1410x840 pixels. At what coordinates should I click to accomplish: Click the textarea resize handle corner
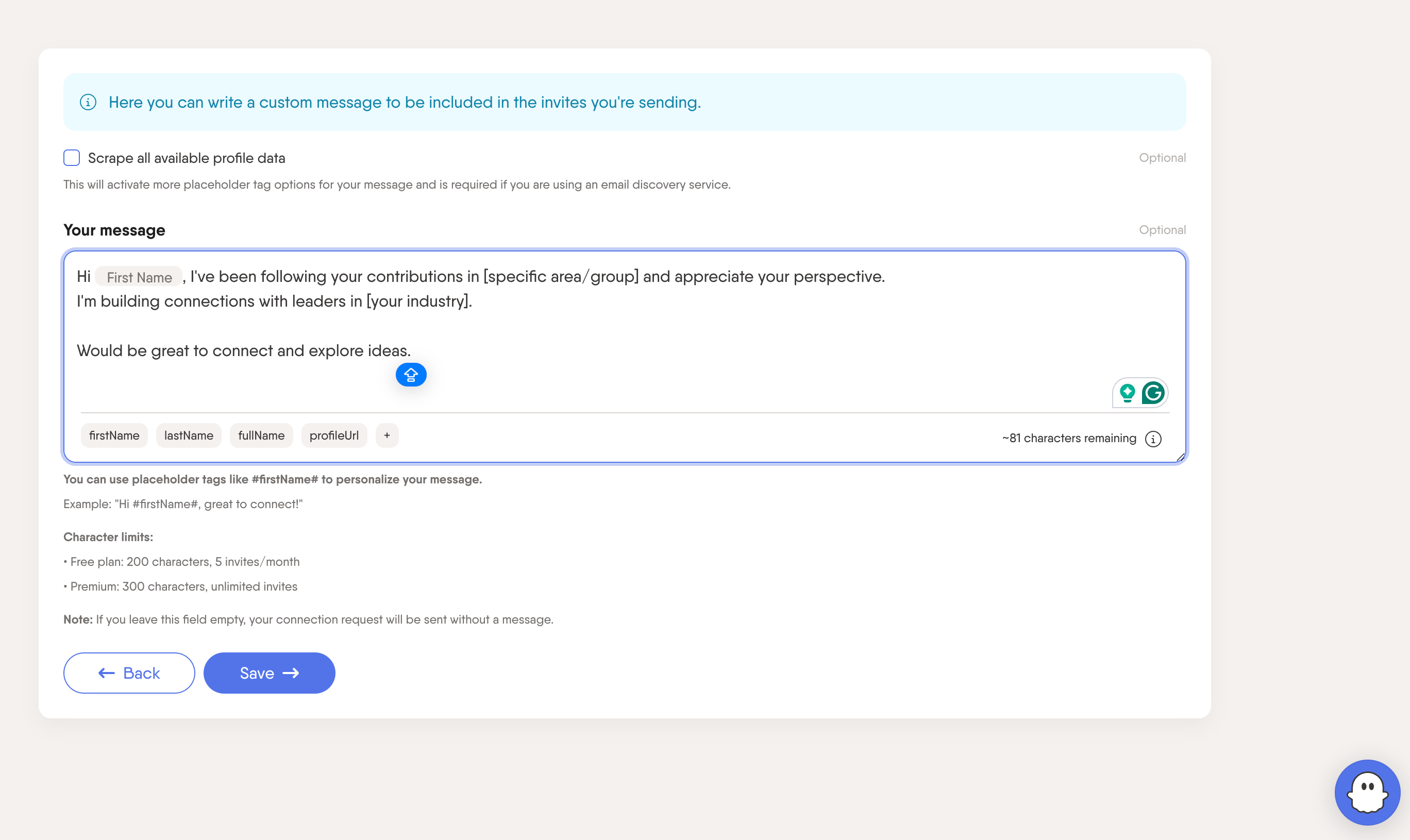click(1180, 457)
